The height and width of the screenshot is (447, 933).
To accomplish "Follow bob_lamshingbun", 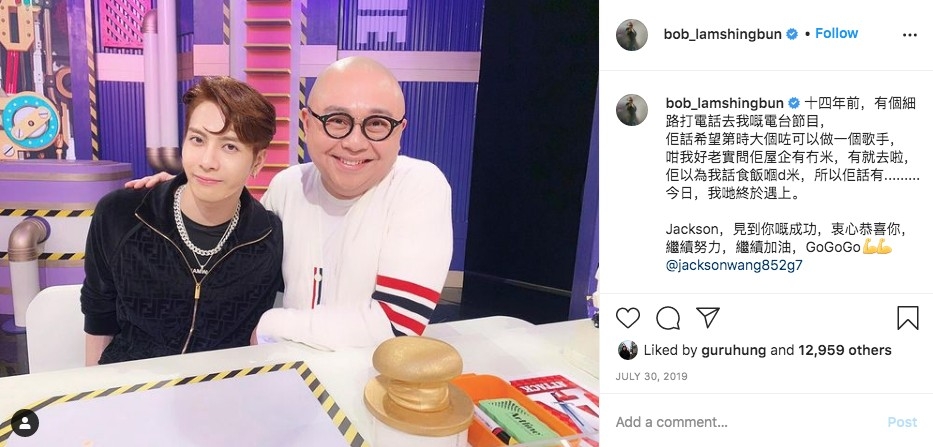I will (x=837, y=33).
